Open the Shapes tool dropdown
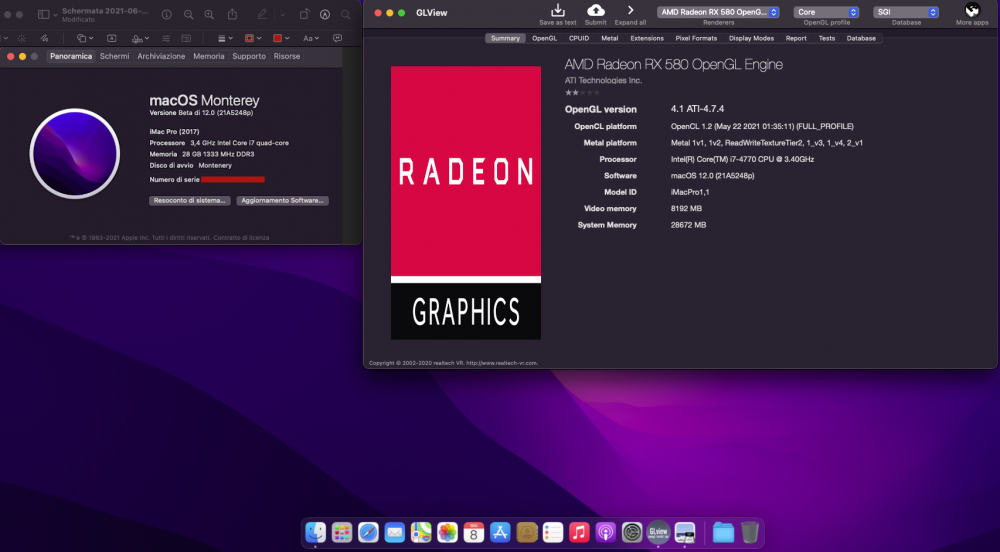 [x=85, y=38]
